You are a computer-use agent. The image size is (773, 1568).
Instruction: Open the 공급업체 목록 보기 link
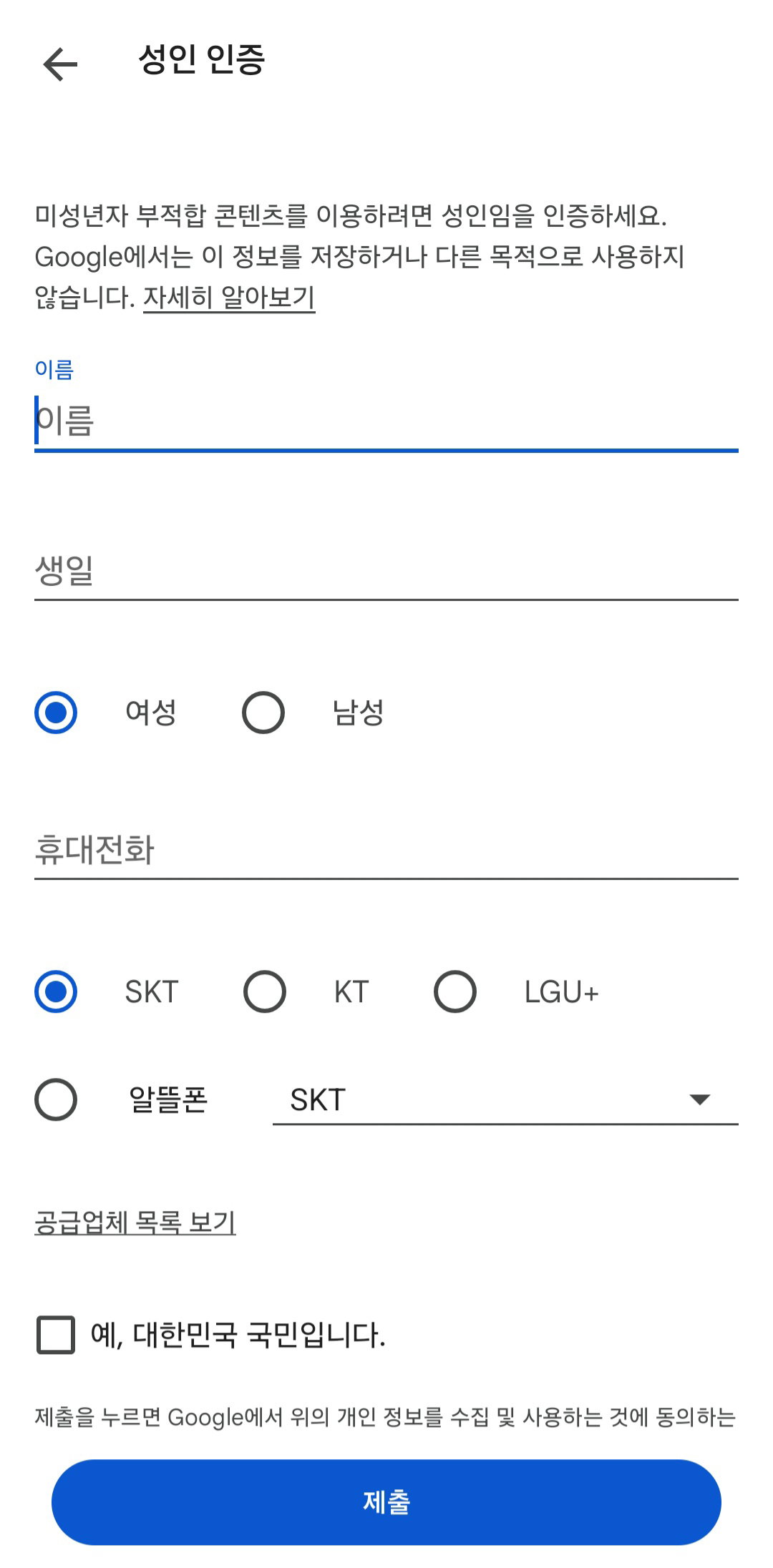coord(135,1222)
